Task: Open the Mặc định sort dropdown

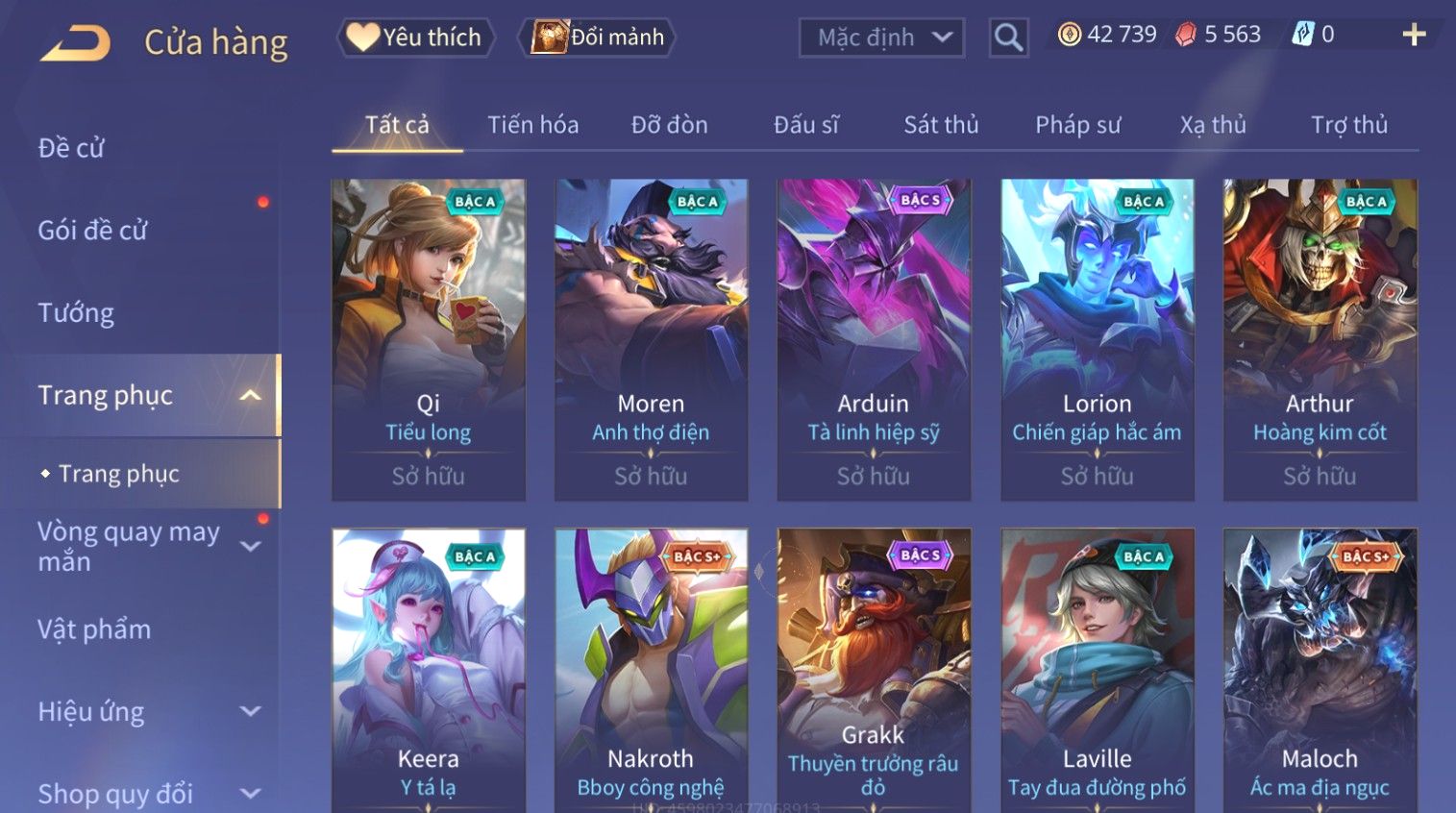Action: [881, 37]
